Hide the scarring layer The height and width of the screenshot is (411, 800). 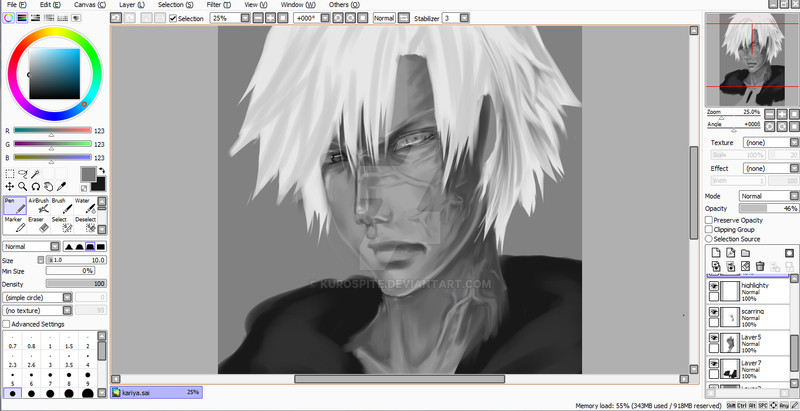[x=714, y=312]
